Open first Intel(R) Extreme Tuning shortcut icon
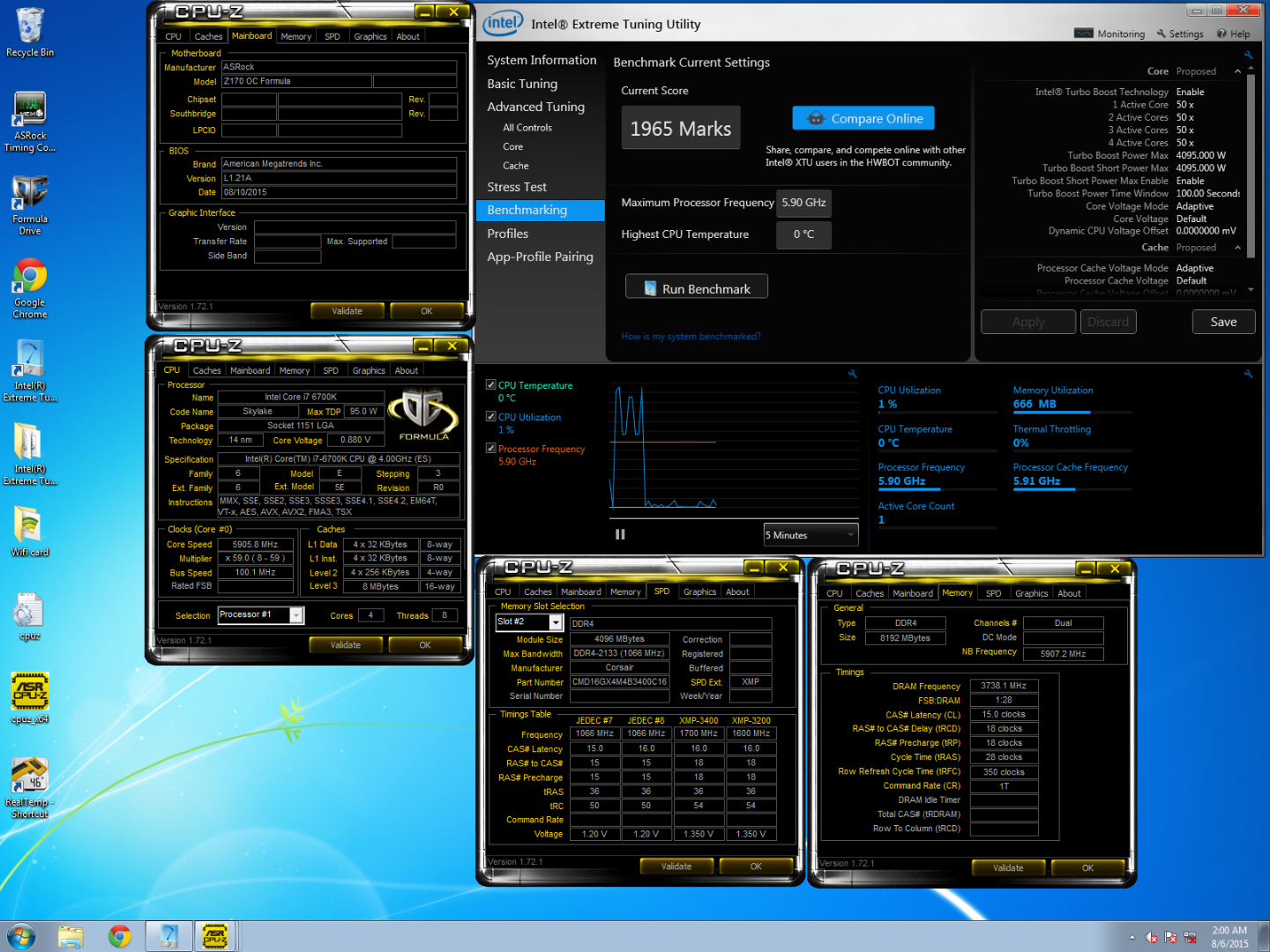This screenshot has height=952, width=1270. (29, 372)
